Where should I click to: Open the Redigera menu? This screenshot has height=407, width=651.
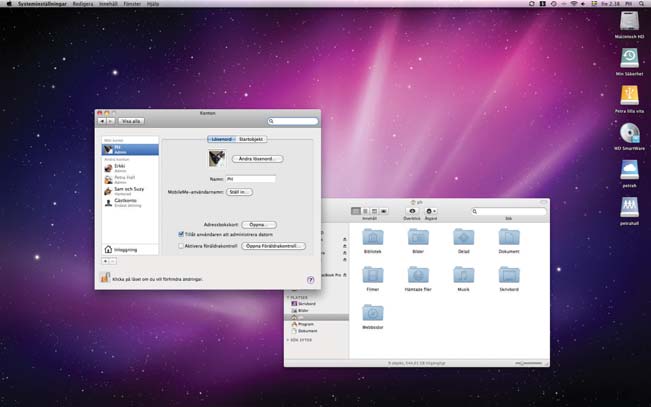pyautogui.click(x=83, y=3)
